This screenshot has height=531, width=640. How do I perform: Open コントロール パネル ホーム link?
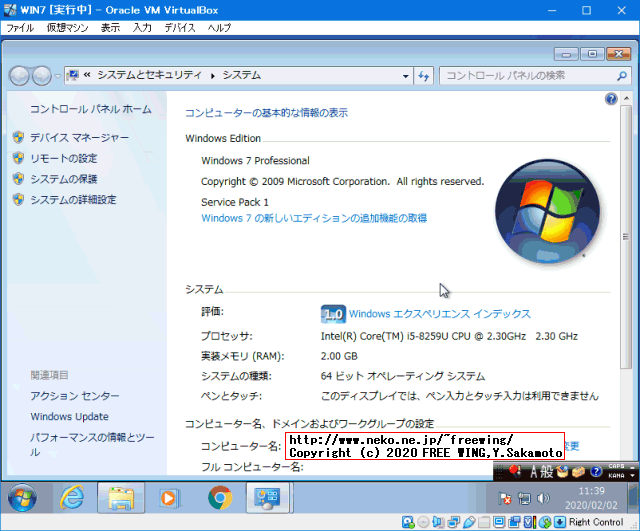tap(91, 109)
